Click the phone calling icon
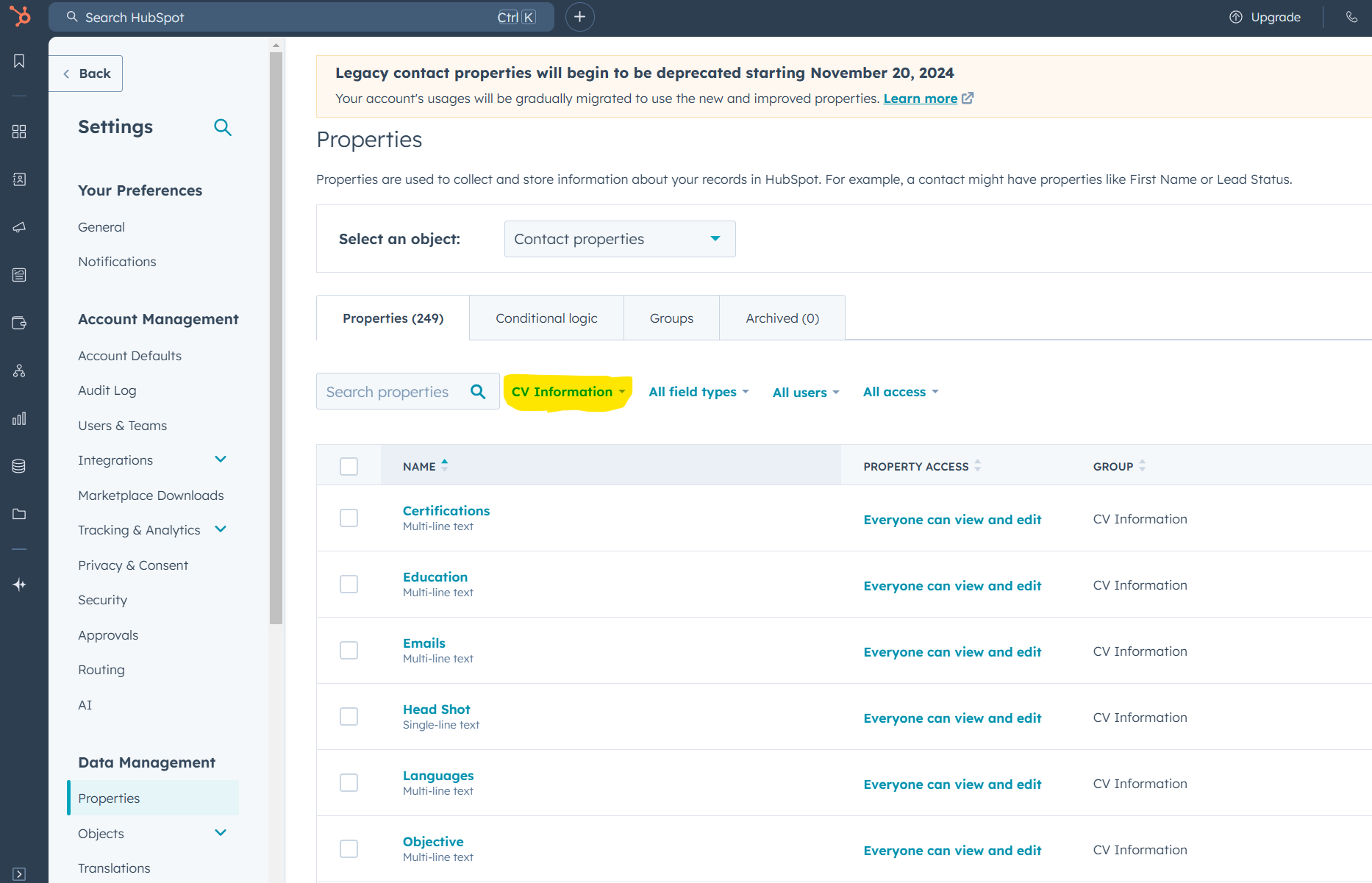1372x883 pixels. [1351, 17]
